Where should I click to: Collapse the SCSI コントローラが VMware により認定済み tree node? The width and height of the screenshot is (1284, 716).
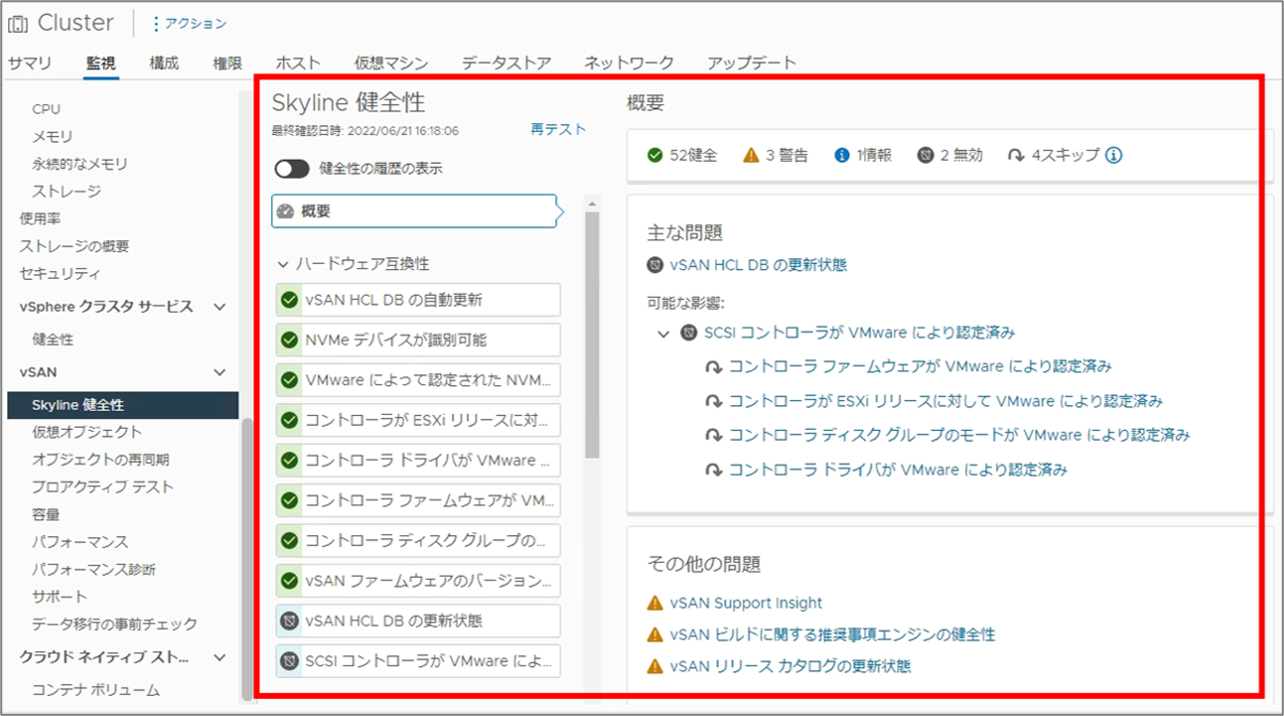[664, 333]
